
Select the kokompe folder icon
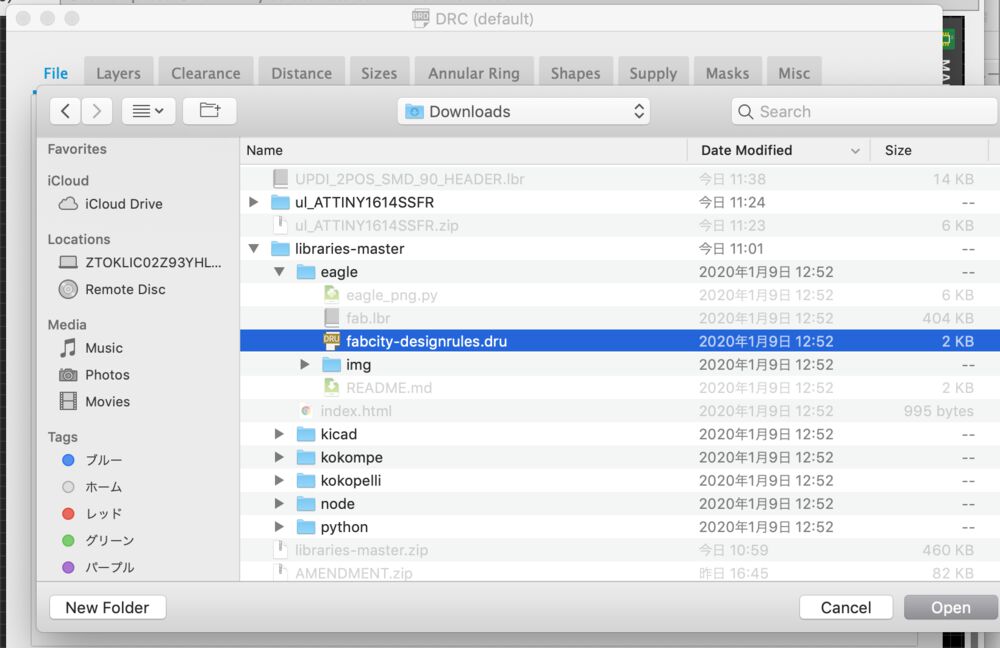click(306, 457)
